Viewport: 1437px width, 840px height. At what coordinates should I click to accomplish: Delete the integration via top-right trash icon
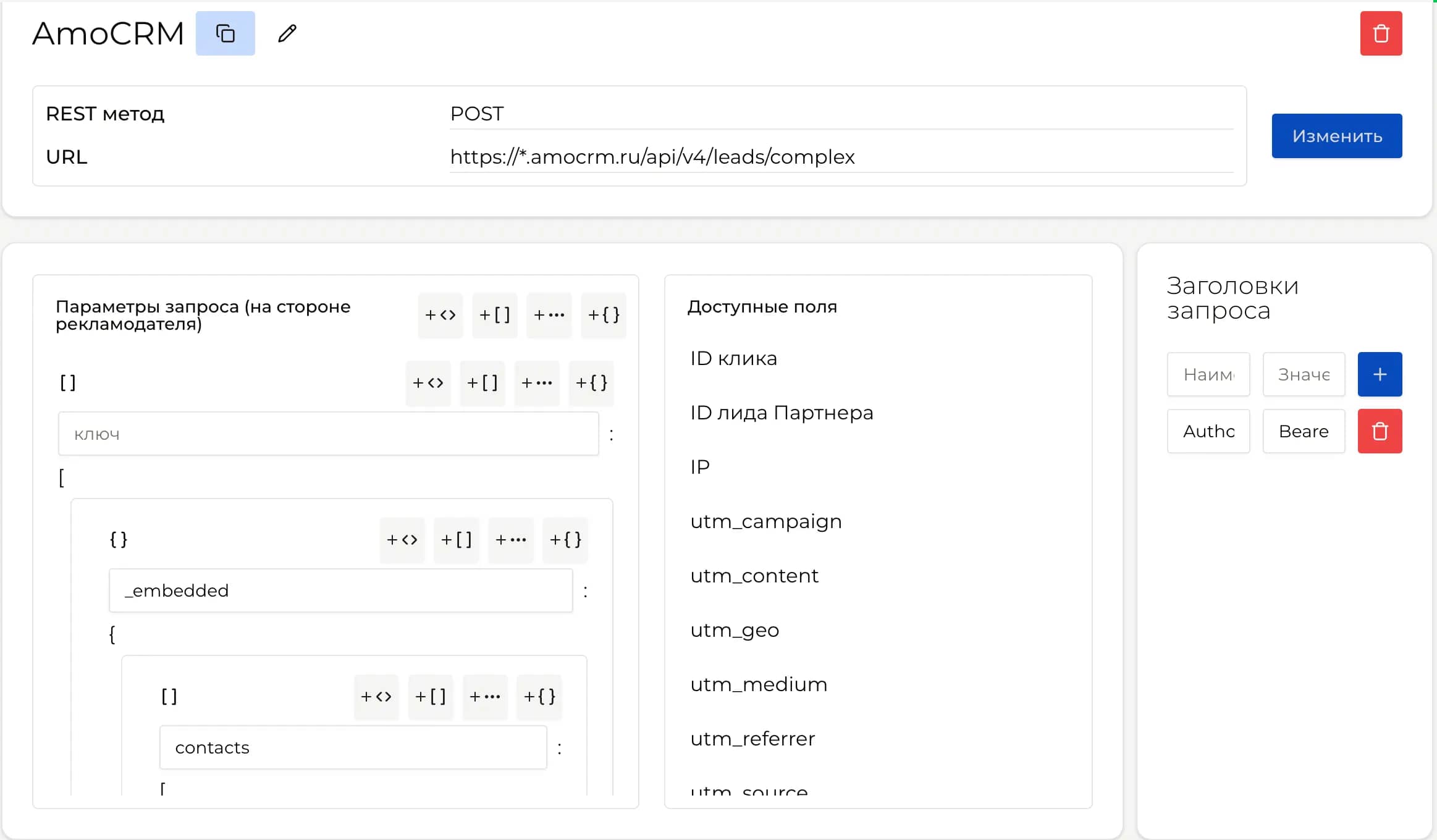[1380, 33]
